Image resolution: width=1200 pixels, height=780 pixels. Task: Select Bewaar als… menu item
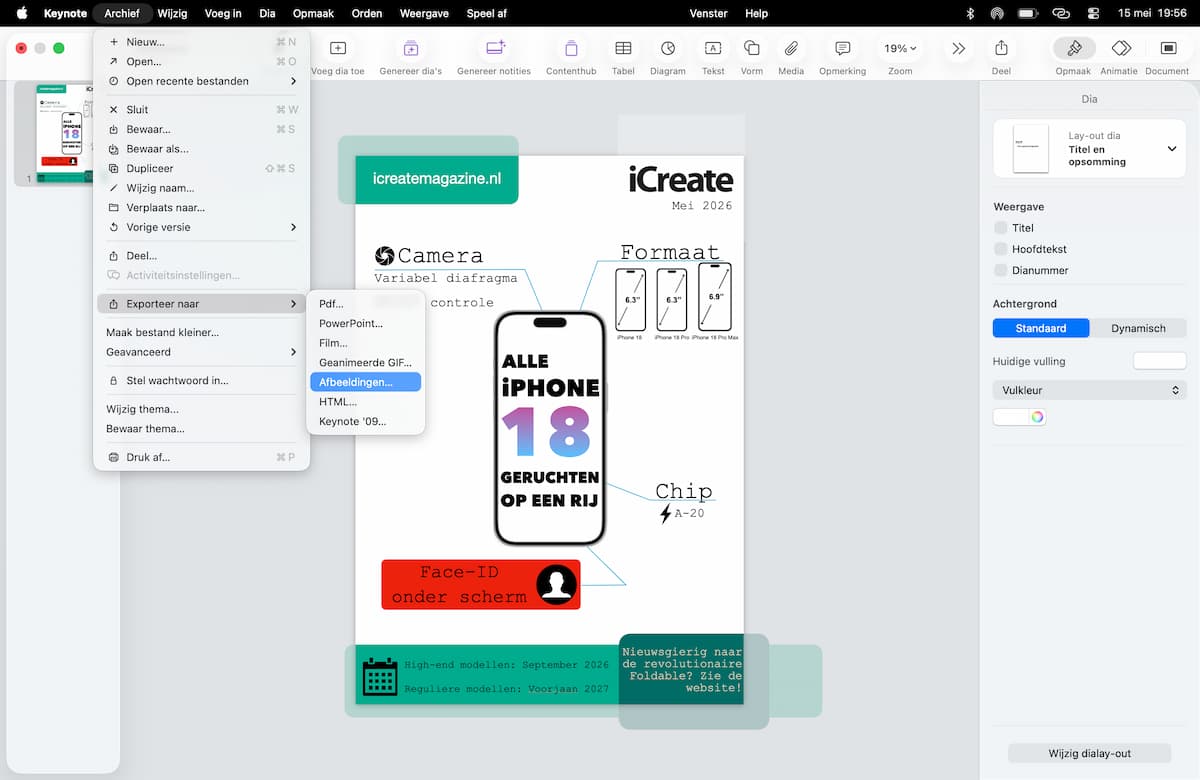point(202,149)
